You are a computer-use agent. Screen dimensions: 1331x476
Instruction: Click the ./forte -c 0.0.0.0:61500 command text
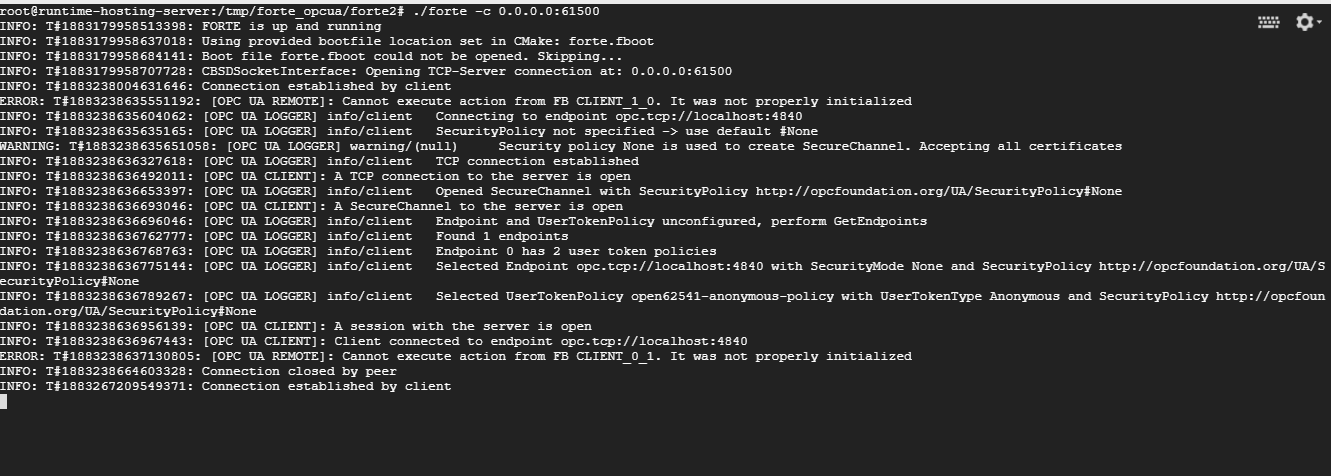click(506, 11)
